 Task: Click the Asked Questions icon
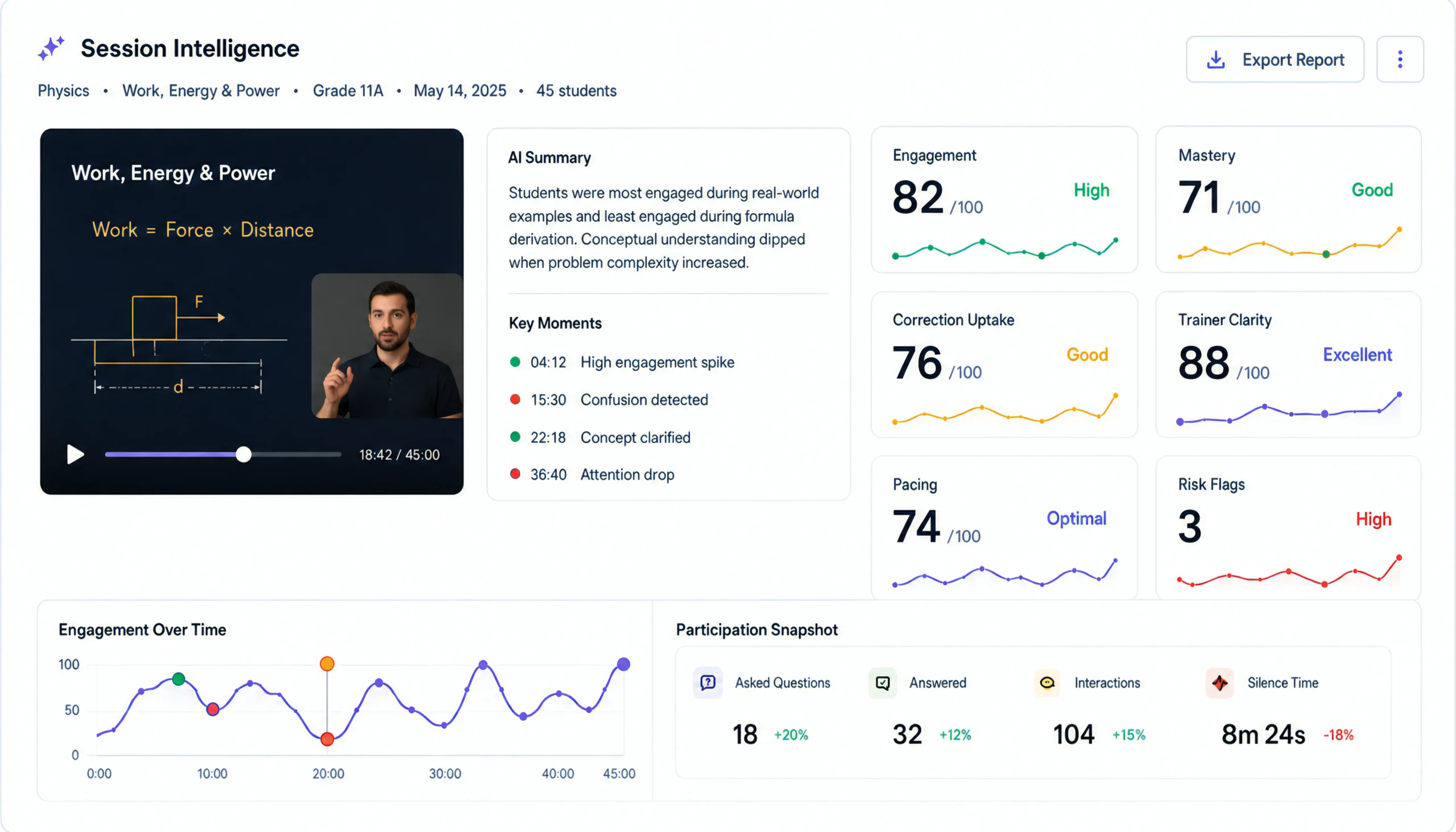pos(708,682)
